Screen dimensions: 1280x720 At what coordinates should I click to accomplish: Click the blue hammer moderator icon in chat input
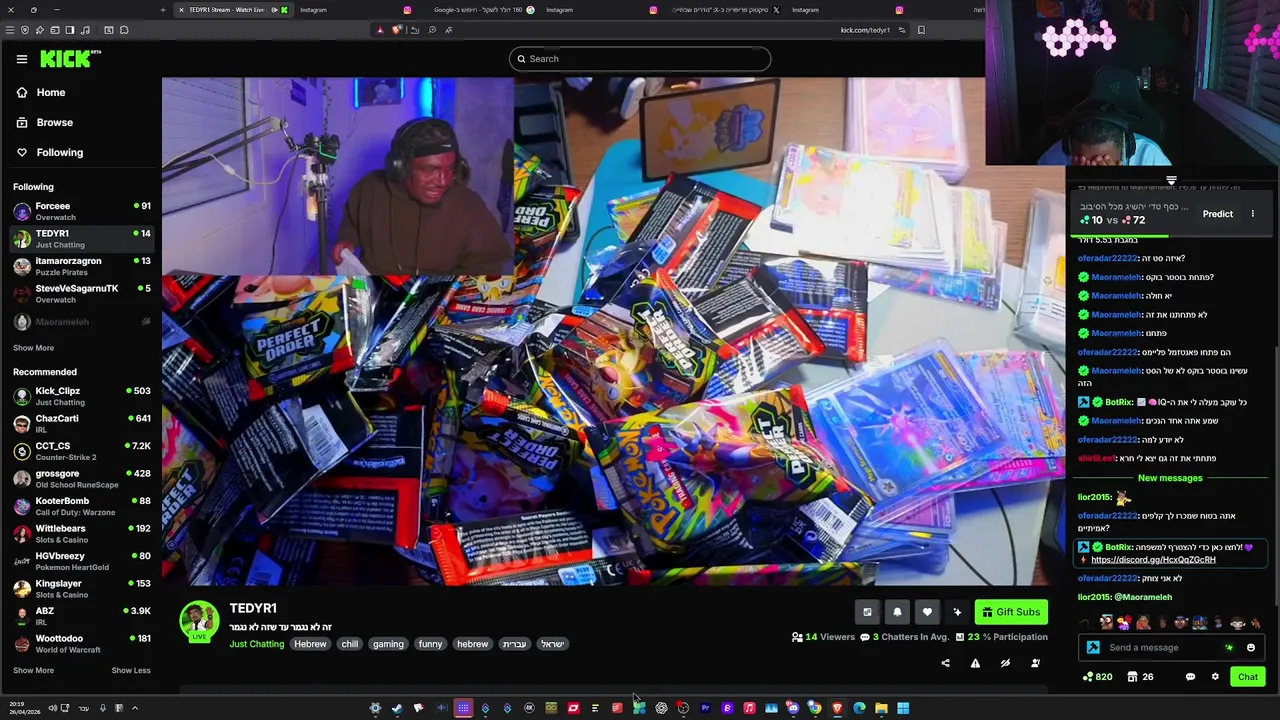pos(1093,648)
